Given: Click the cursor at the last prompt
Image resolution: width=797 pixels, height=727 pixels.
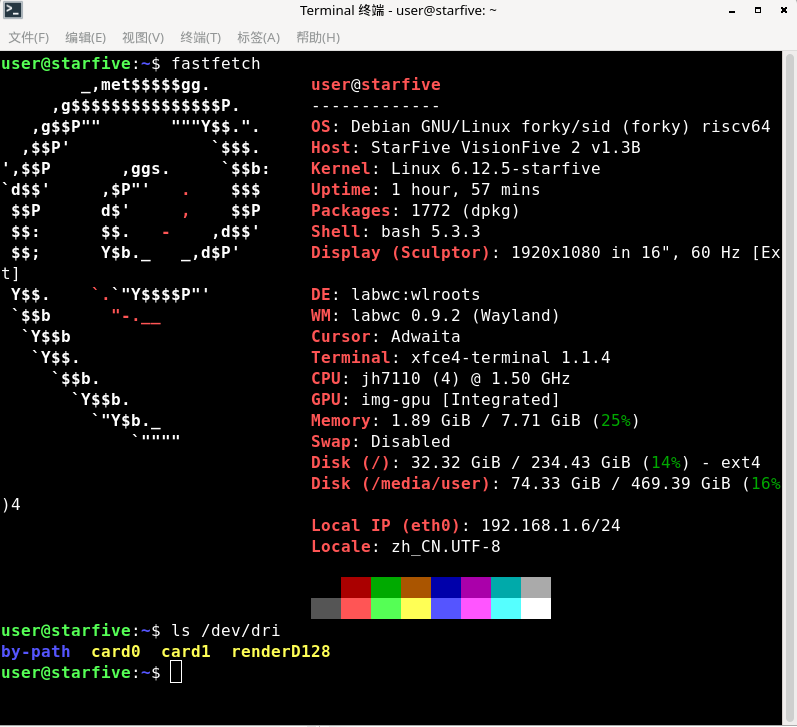Looking at the screenshot, I should [176, 672].
